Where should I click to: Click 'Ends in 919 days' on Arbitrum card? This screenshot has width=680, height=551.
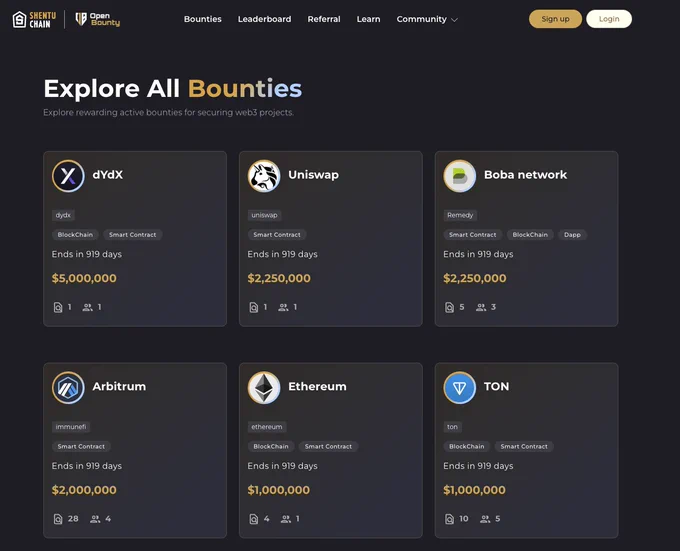tap(87, 466)
